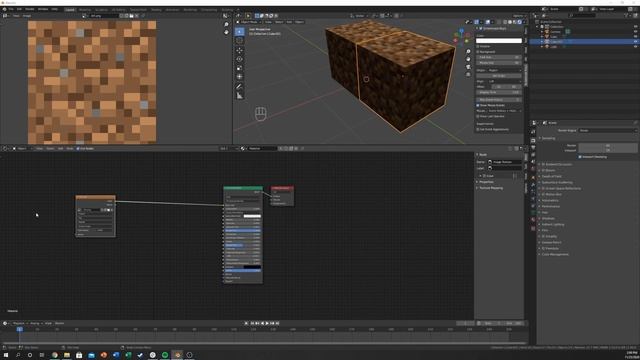Switch to the Scripting workspace tab
Viewport: 640px width, 360px height.
[227, 9]
